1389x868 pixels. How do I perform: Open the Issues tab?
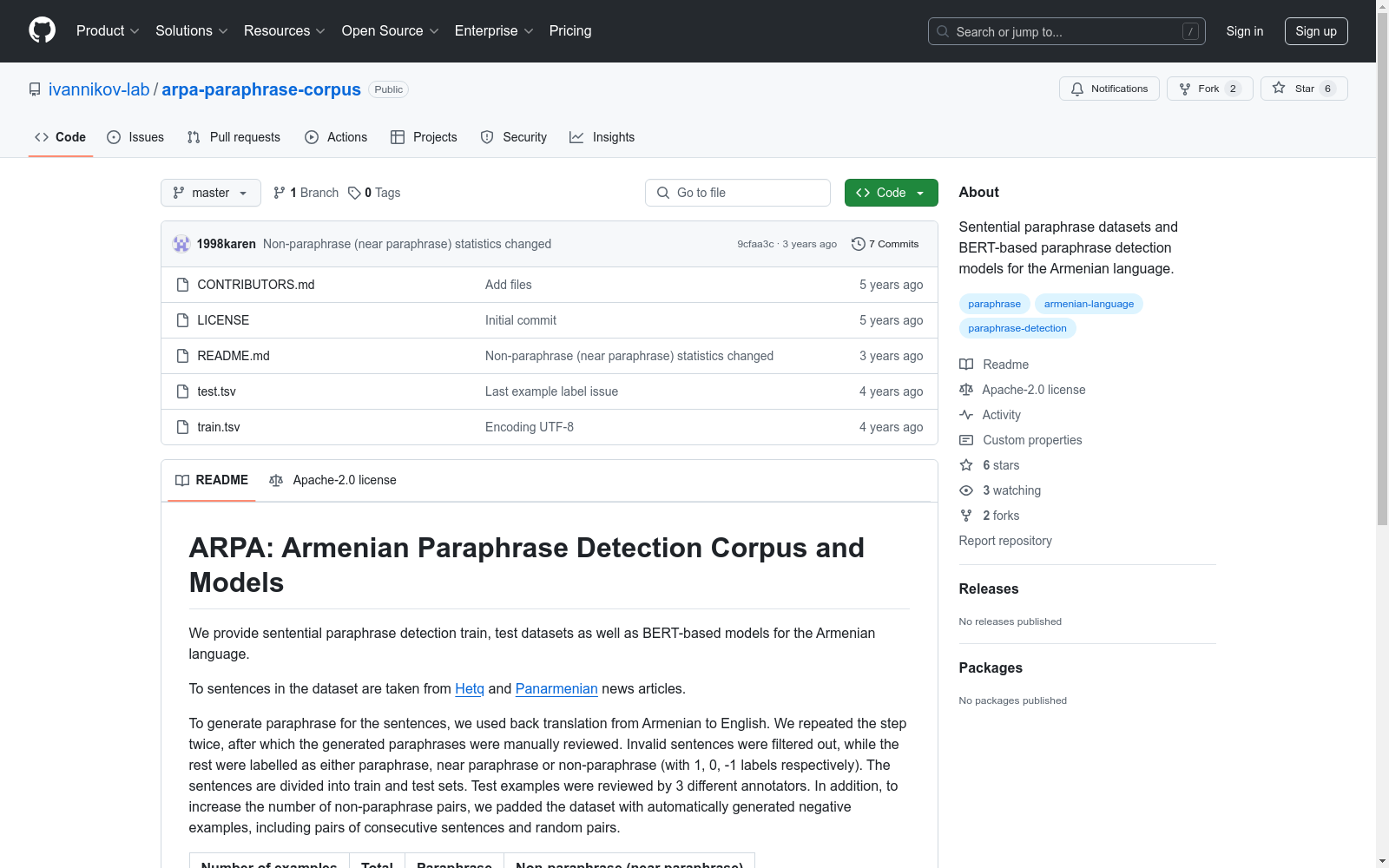(x=135, y=137)
